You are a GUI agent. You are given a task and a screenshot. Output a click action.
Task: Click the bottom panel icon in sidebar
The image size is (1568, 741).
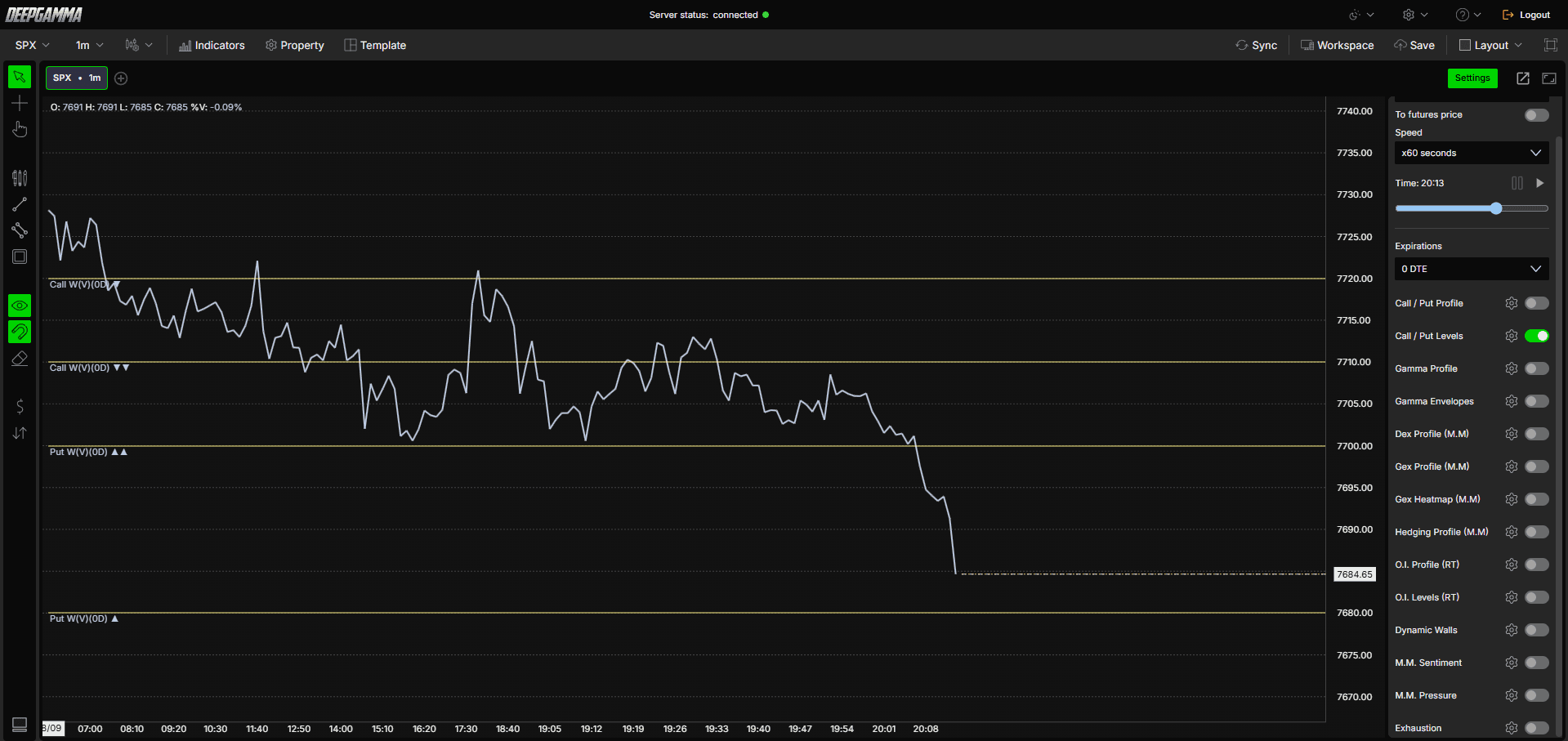coord(20,725)
